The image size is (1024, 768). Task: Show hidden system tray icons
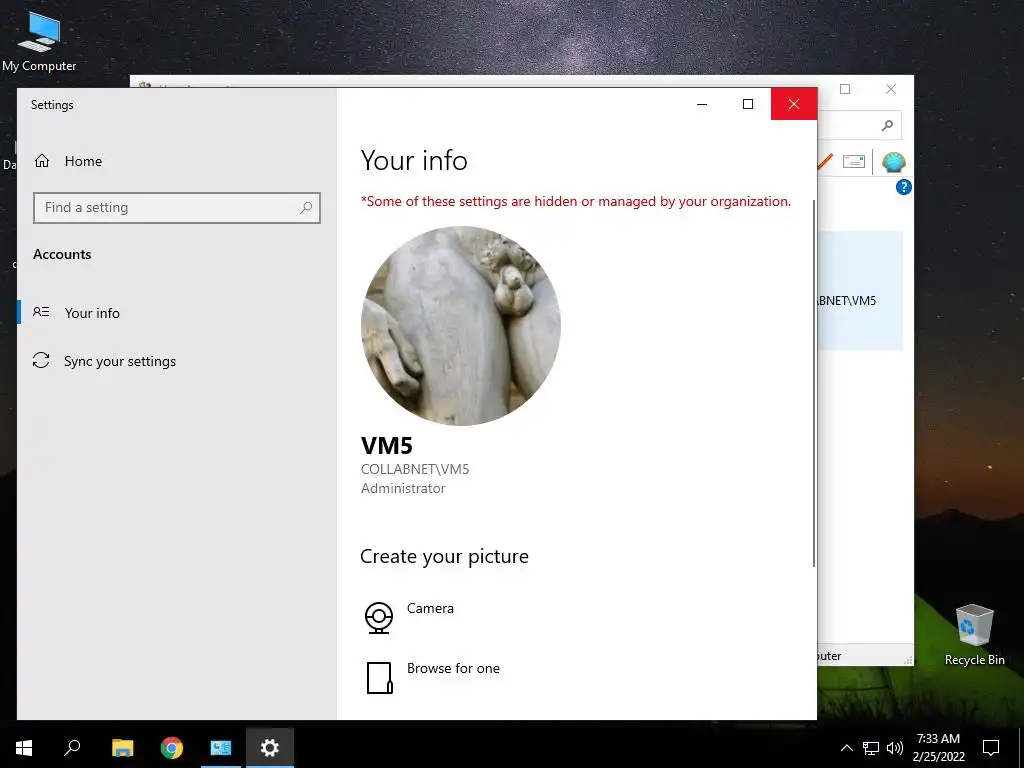846,748
